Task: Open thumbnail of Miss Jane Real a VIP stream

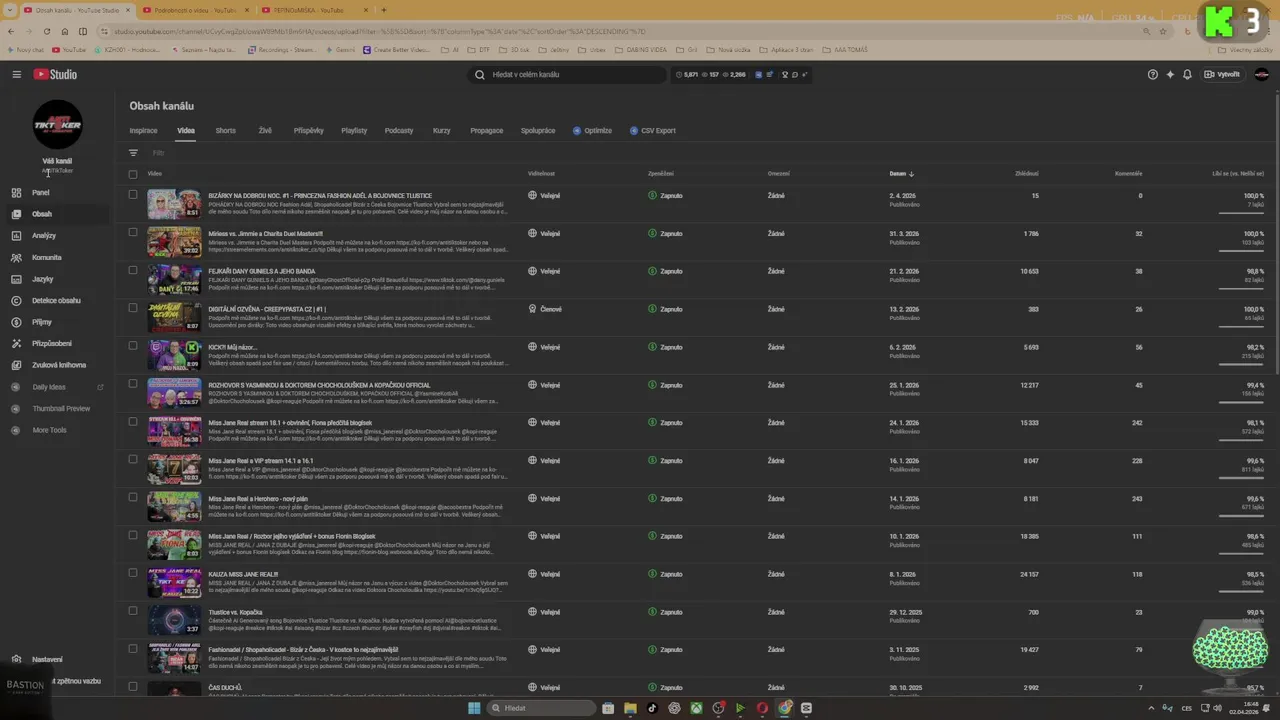Action: 174,469
